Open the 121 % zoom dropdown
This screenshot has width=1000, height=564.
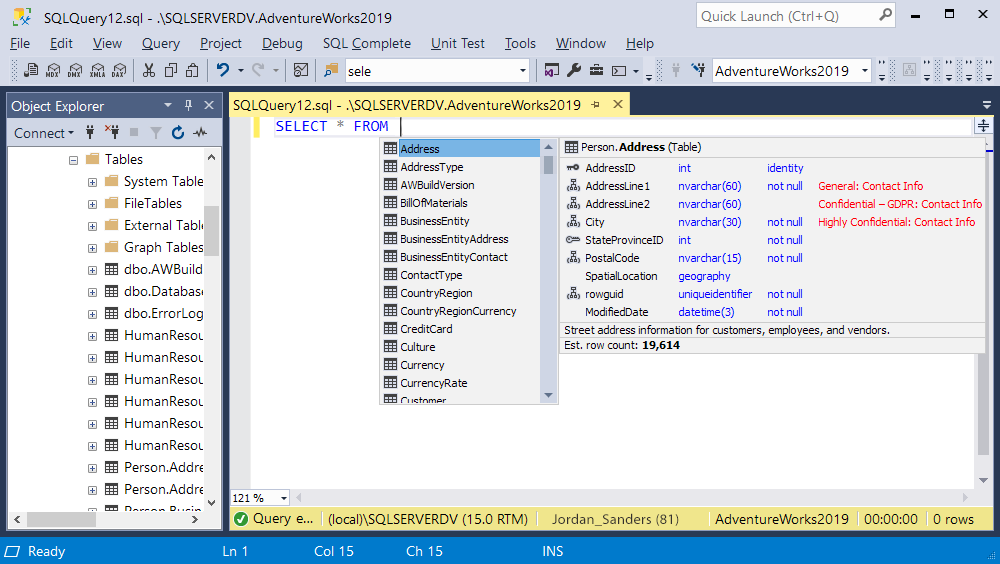284,498
